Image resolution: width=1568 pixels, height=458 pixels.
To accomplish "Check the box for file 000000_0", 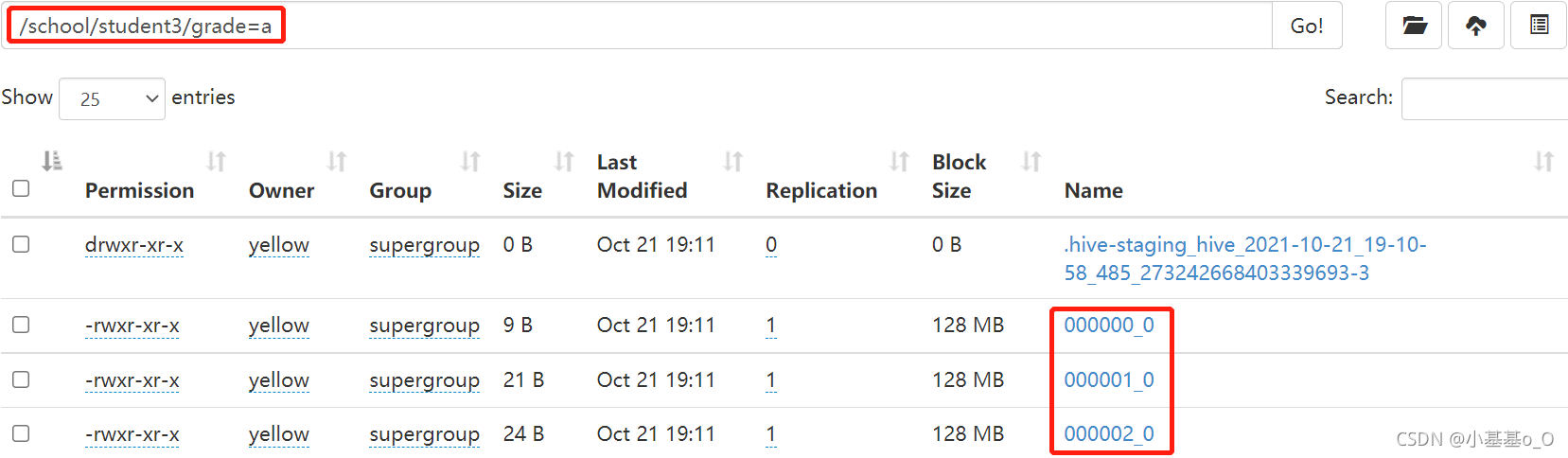I will coord(21,325).
